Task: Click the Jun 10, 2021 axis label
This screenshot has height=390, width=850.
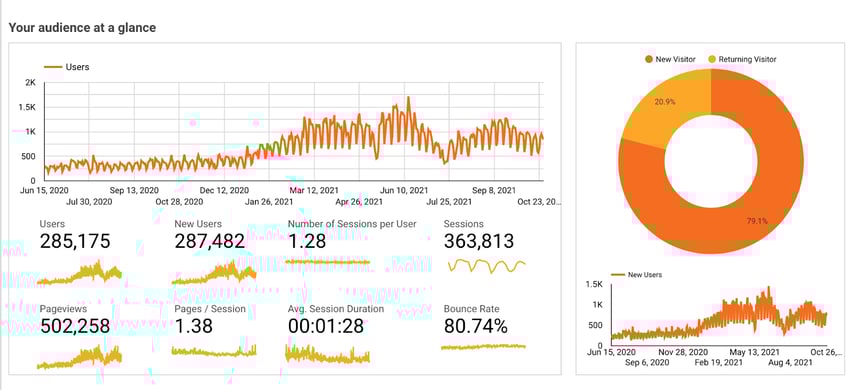Action: (x=404, y=191)
